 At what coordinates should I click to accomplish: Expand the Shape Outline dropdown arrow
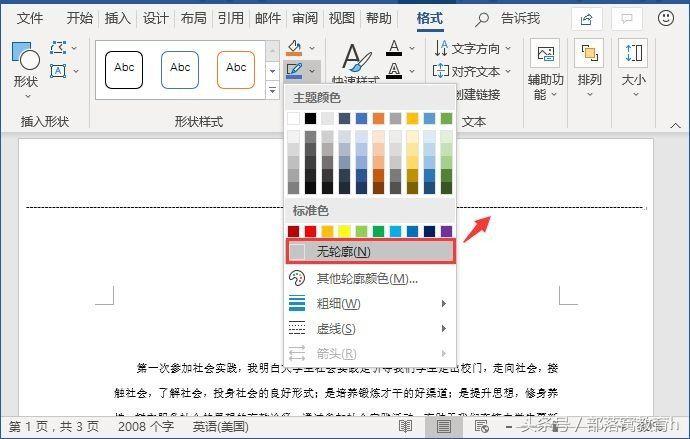click(312, 70)
